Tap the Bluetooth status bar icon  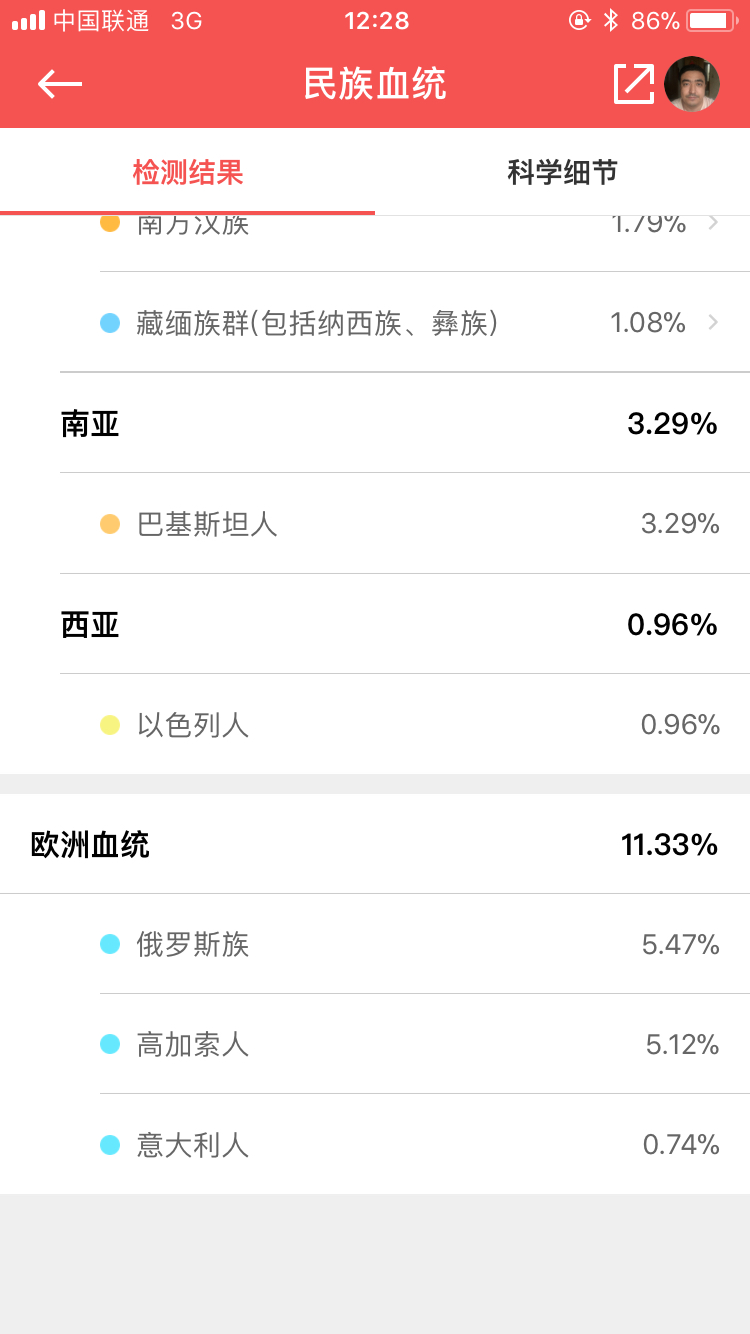[x=610, y=20]
